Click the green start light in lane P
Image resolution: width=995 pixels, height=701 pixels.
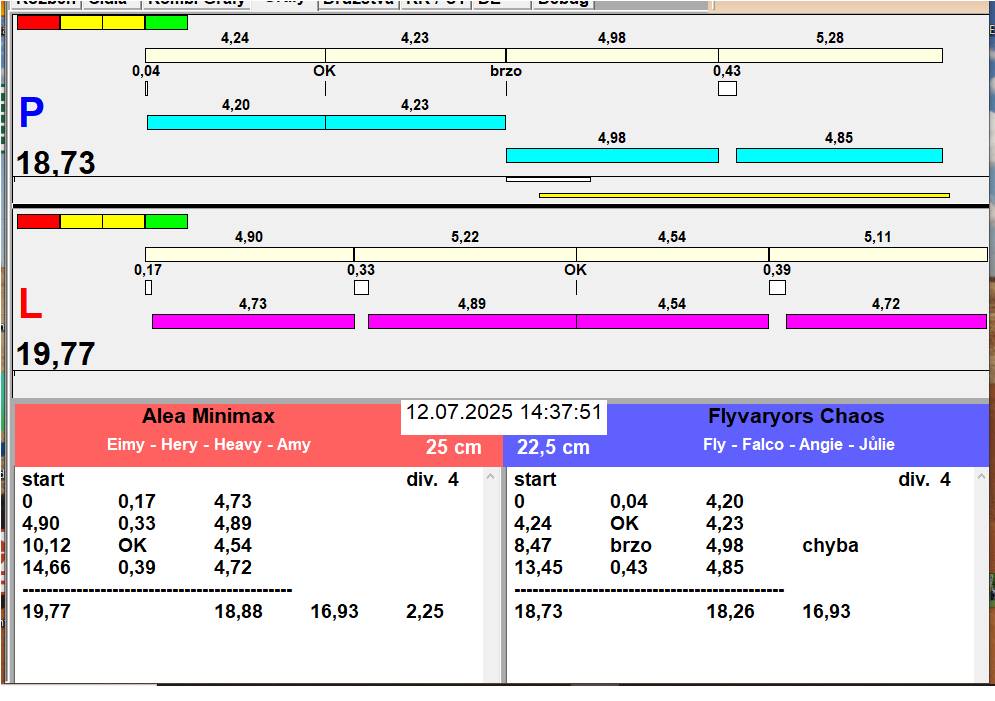click(166, 23)
